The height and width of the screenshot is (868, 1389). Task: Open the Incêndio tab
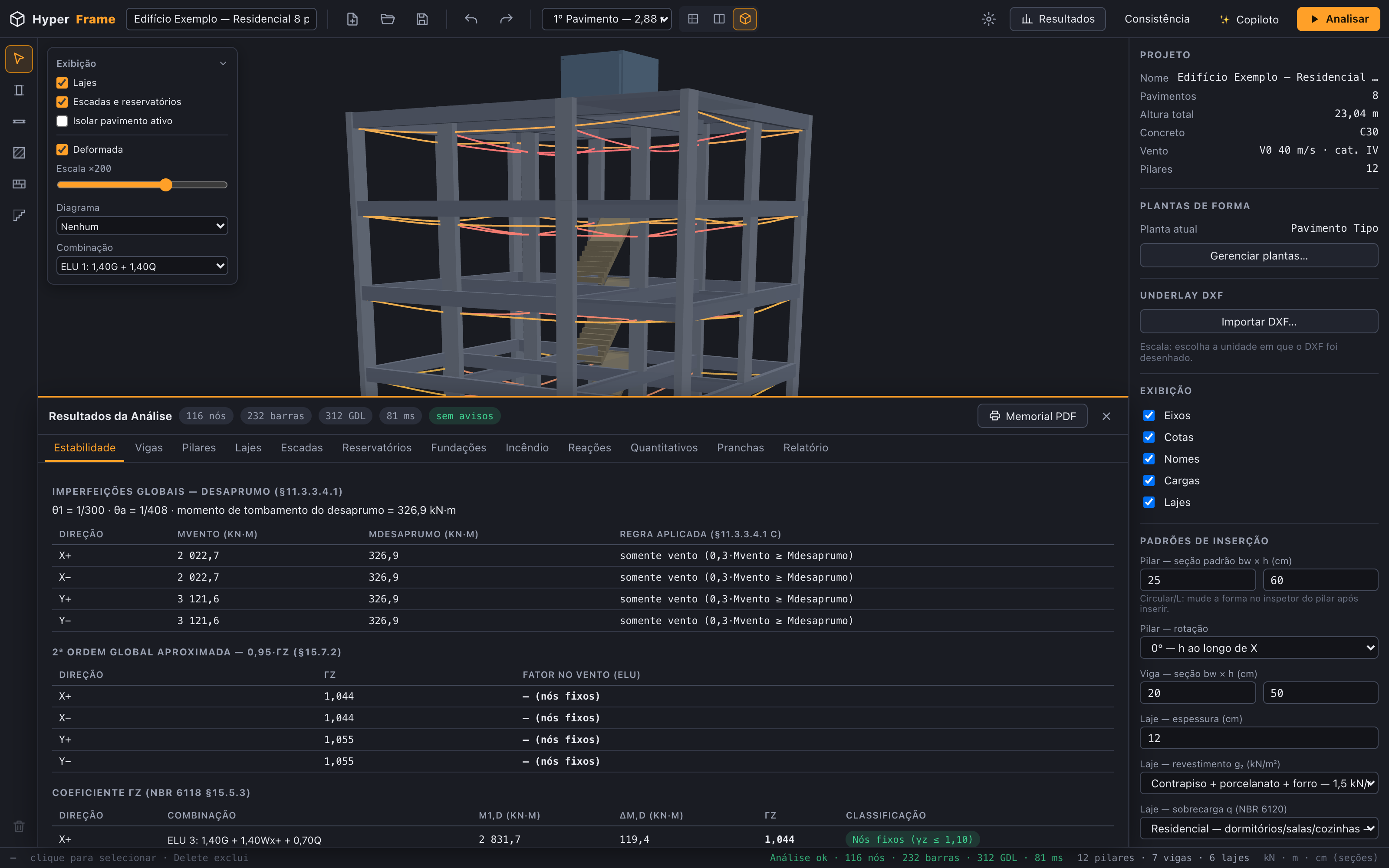click(527, 448)
